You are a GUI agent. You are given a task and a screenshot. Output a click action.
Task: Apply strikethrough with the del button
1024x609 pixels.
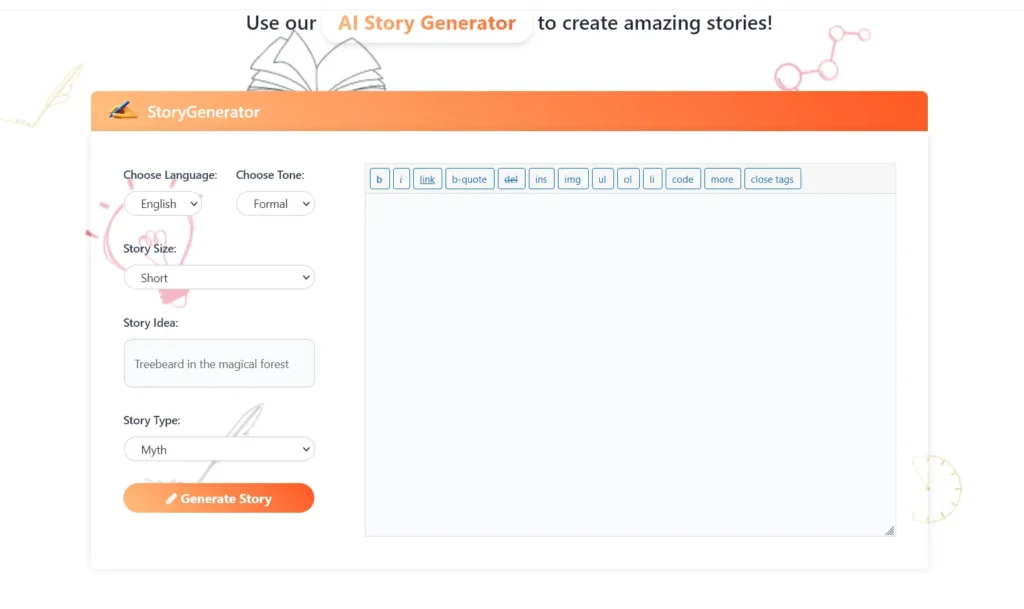(x=511, y=178)
